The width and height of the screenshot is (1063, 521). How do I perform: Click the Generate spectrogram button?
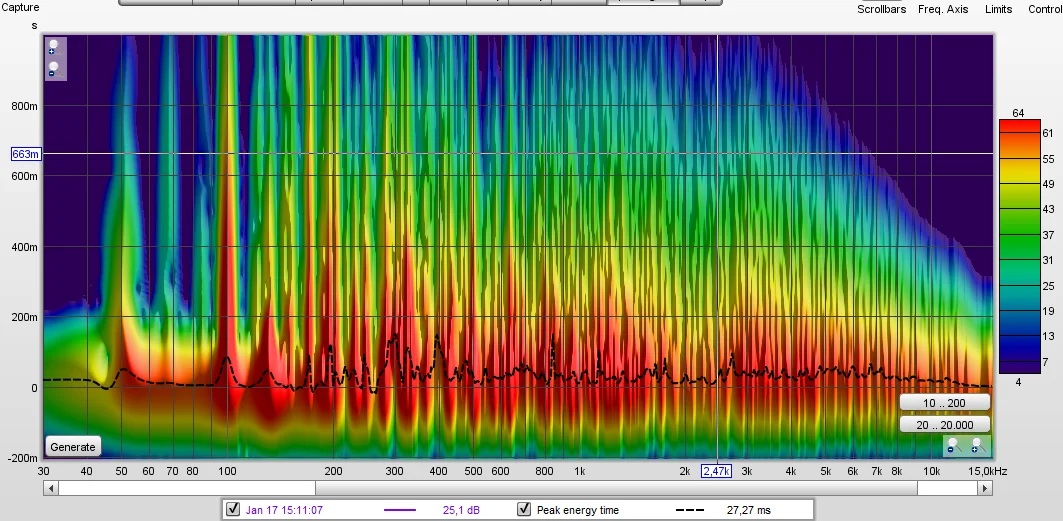(x=73, y=447)
